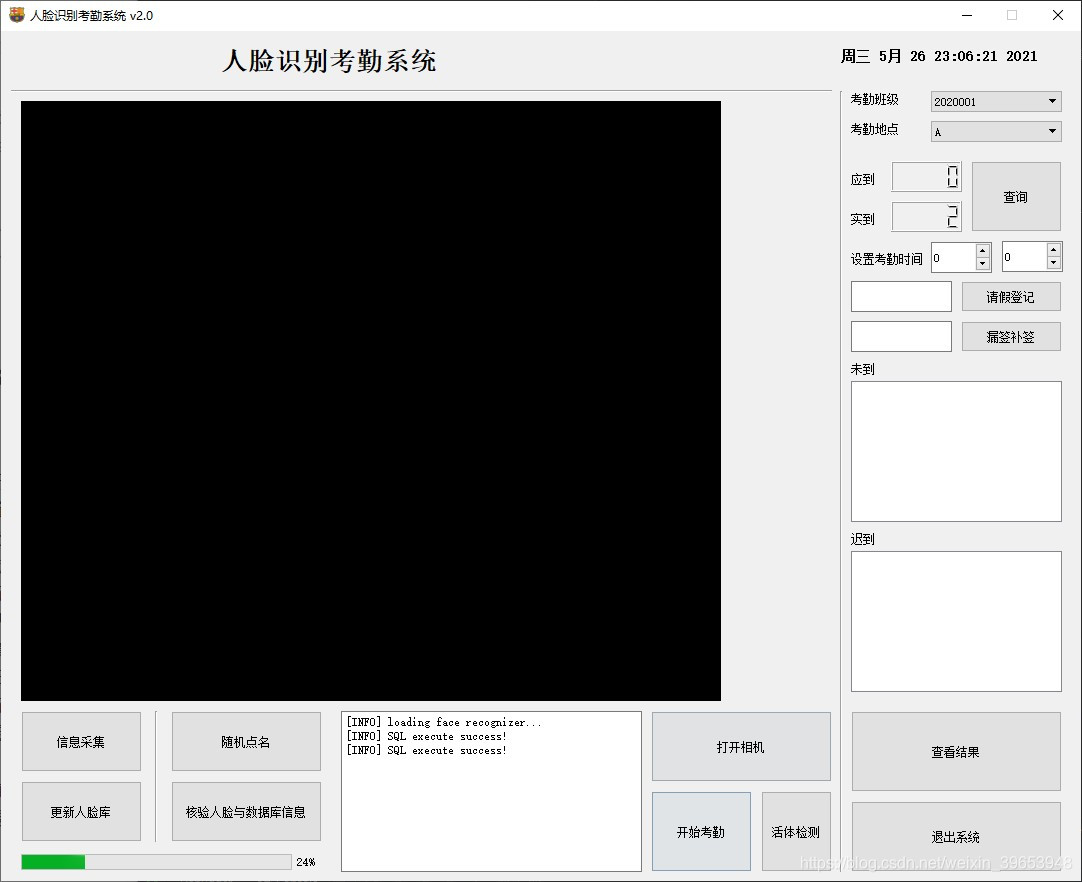Click inside the 迟到 list box
The height and width of the screenshot is (882, 1082).
[x=956, y=621]
